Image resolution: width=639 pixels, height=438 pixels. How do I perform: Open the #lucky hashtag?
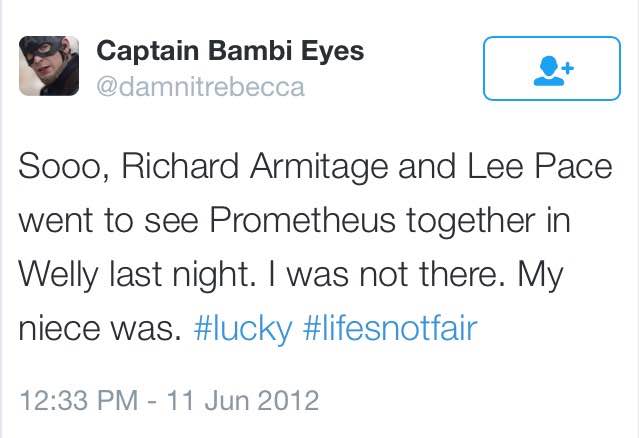(240, 328)
